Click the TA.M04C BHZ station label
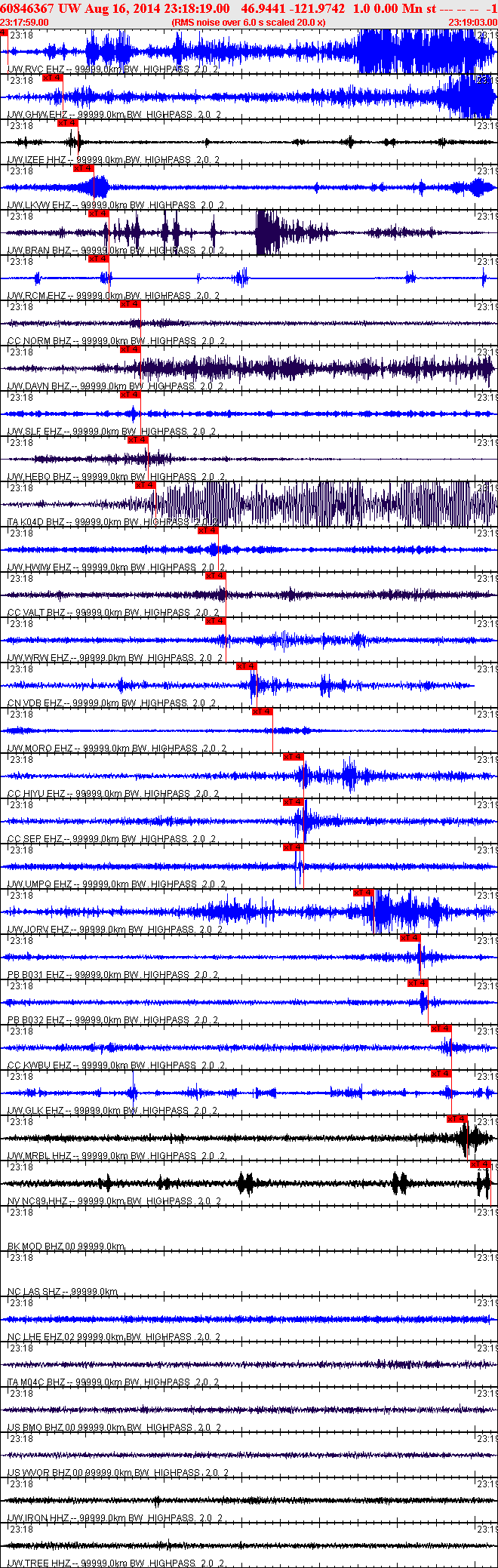 pyautogui.click(x=37, y=1382)
